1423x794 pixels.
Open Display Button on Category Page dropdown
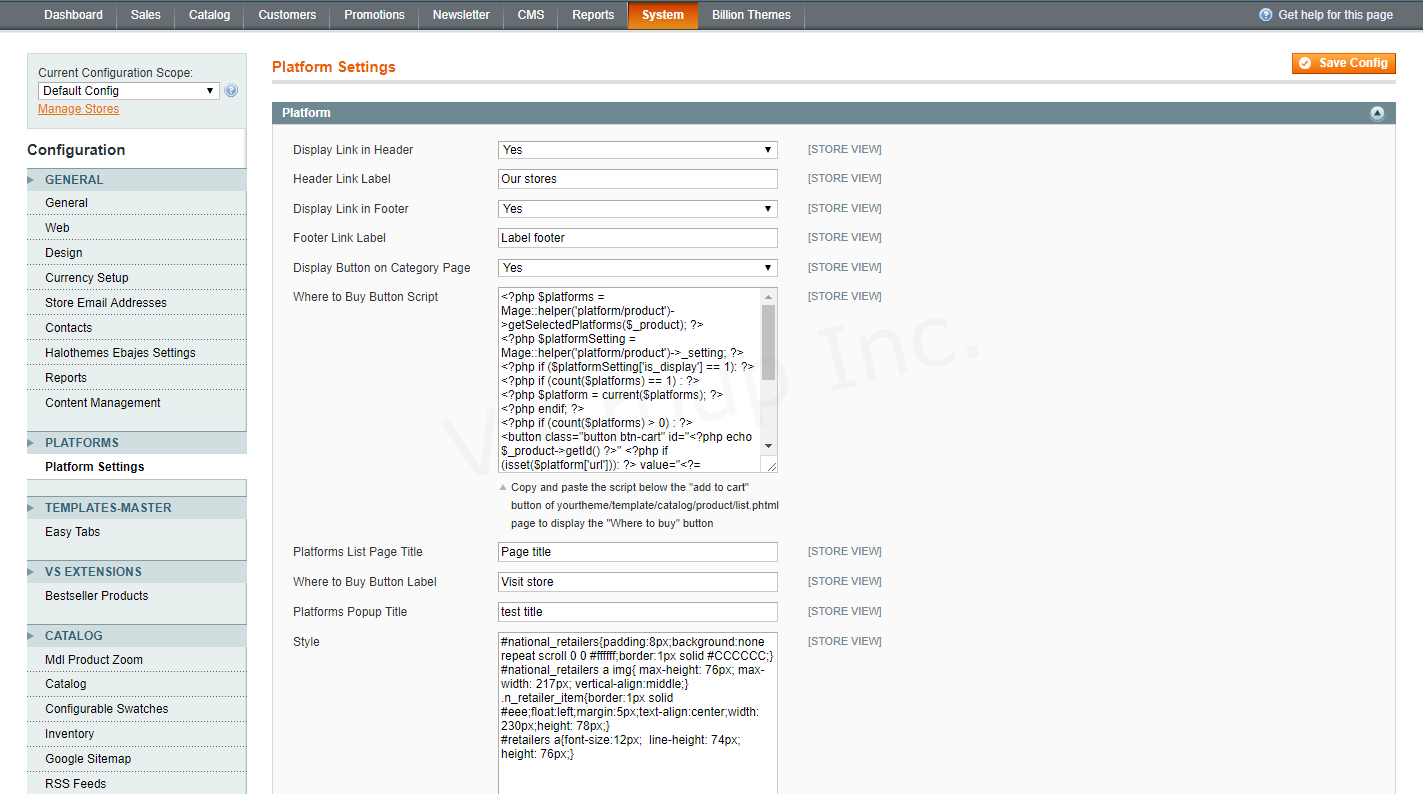637,268
